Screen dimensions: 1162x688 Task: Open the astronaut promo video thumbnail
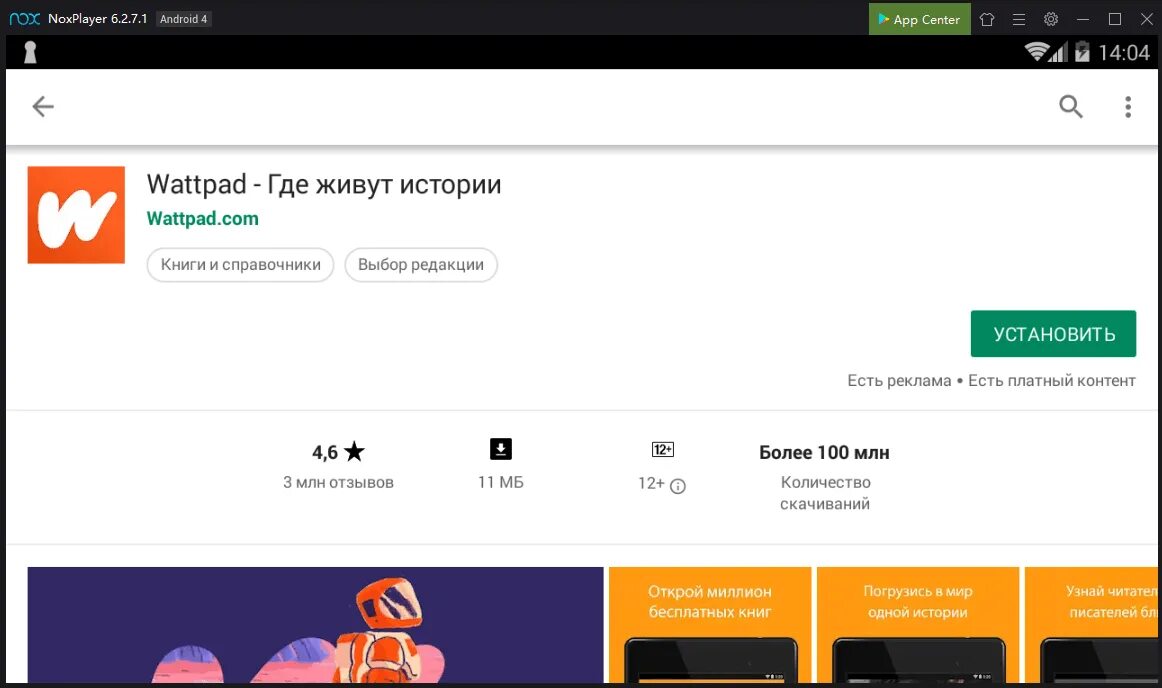pos(315,625)
